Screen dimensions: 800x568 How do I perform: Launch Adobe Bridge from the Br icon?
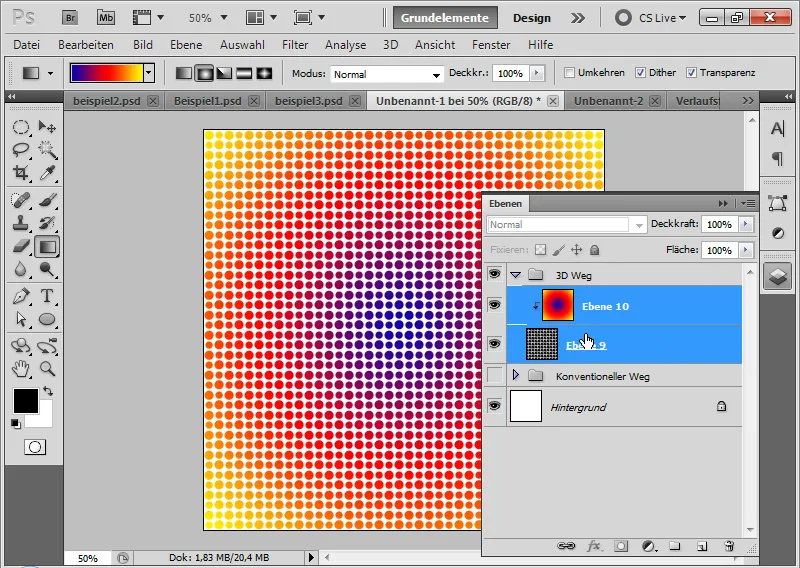[71, 18]
